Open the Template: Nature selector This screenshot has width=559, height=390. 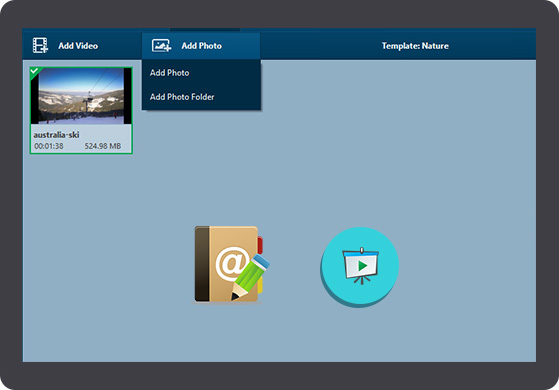tap(415, 46)
